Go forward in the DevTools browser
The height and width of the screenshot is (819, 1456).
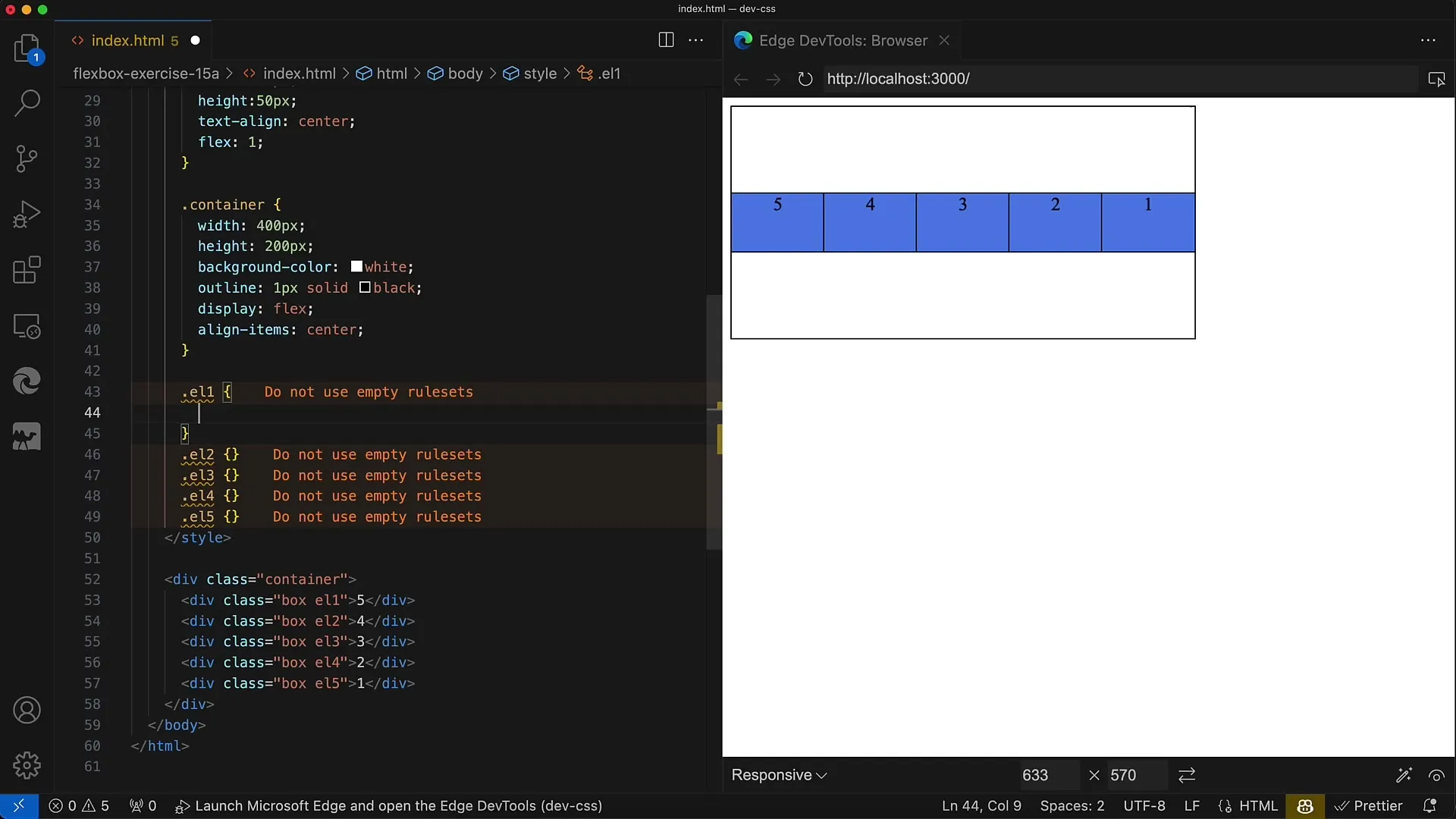(x=773, y=79)
